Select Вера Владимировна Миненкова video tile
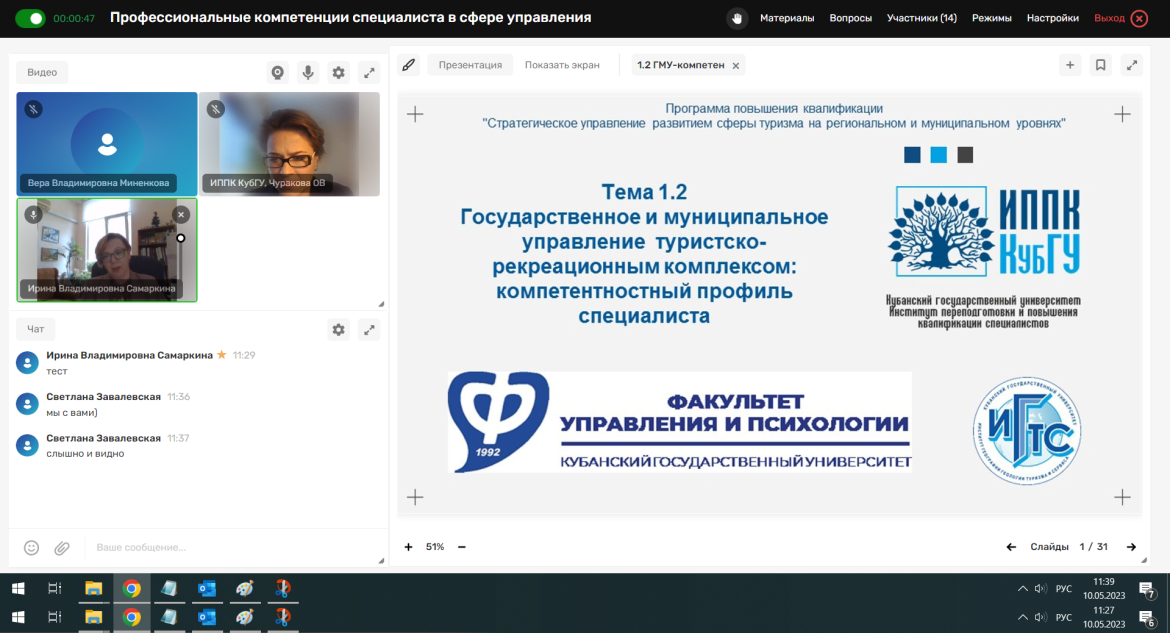1170x633 pixels. click(107, 144)
